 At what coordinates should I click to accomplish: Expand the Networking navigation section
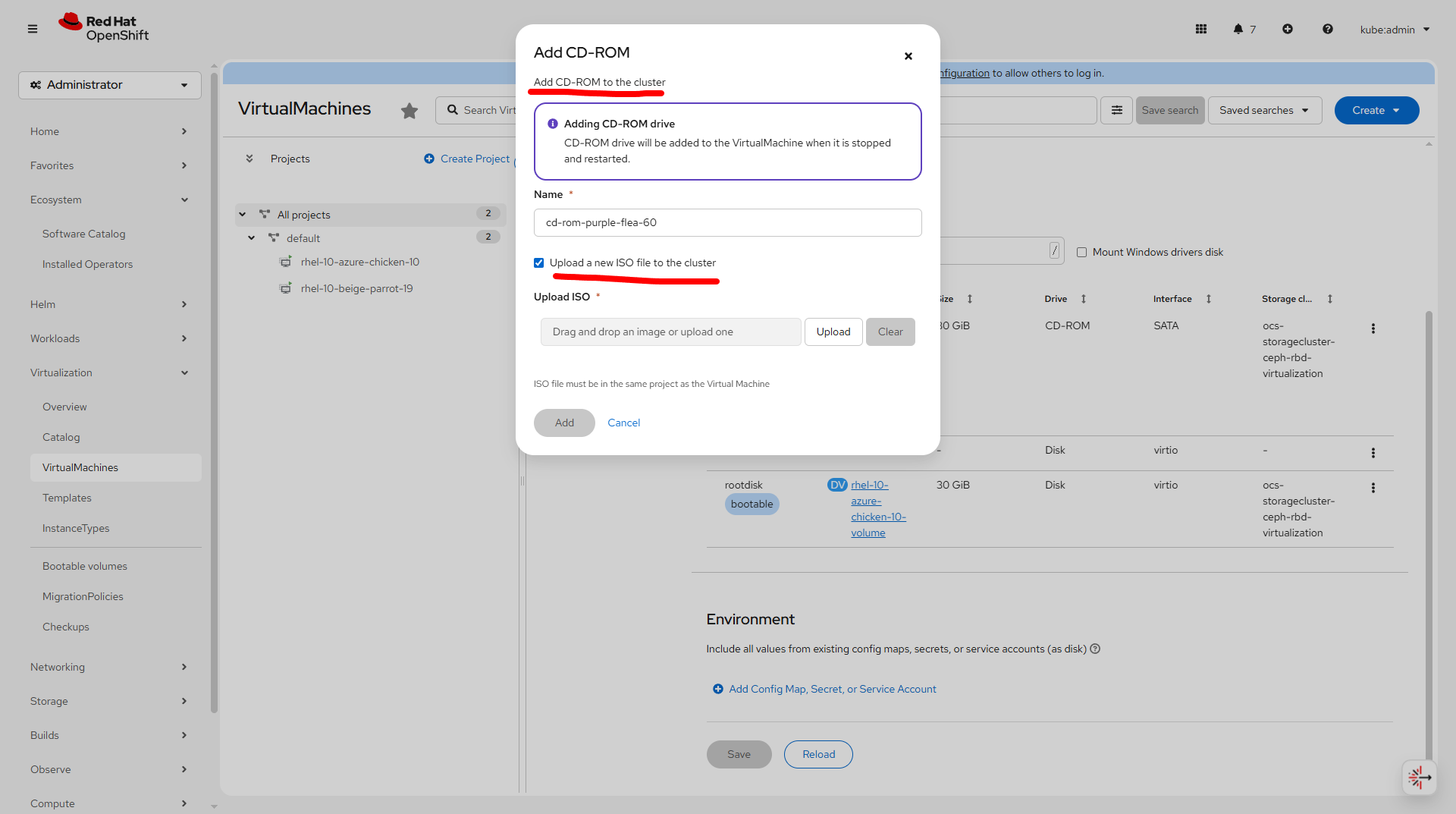(x=110, y=667)
